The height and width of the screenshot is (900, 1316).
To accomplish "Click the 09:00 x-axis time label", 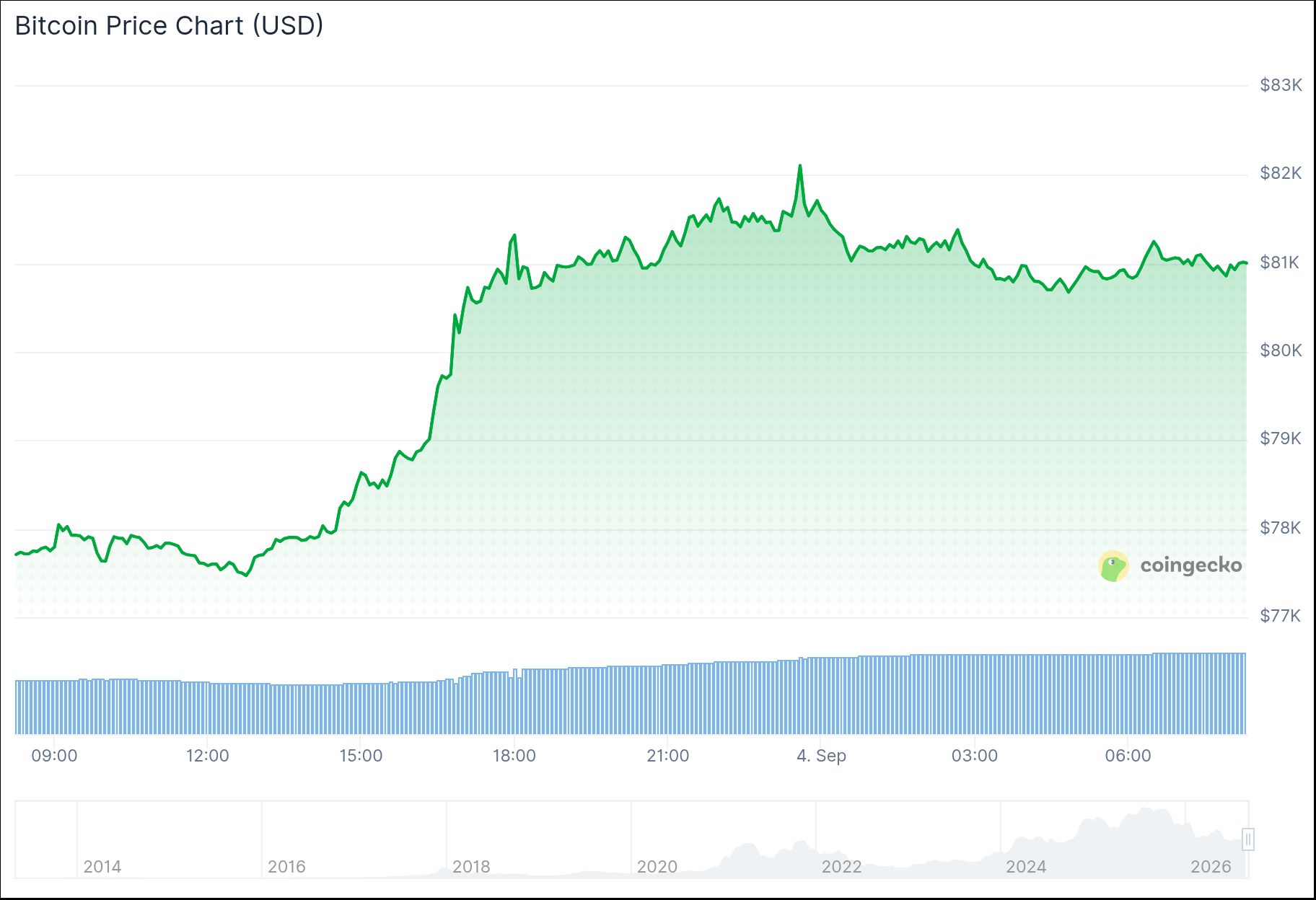I will click(54, 756).
